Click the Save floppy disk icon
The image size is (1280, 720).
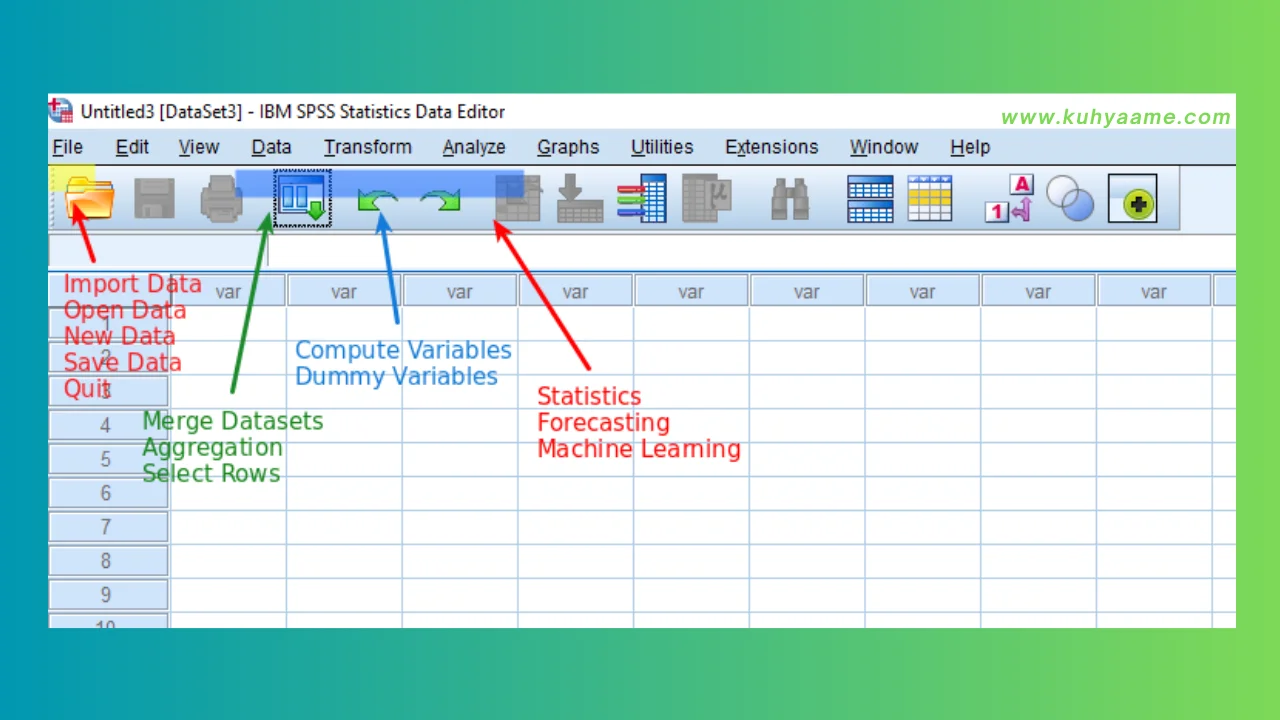(x=154, y=199)
